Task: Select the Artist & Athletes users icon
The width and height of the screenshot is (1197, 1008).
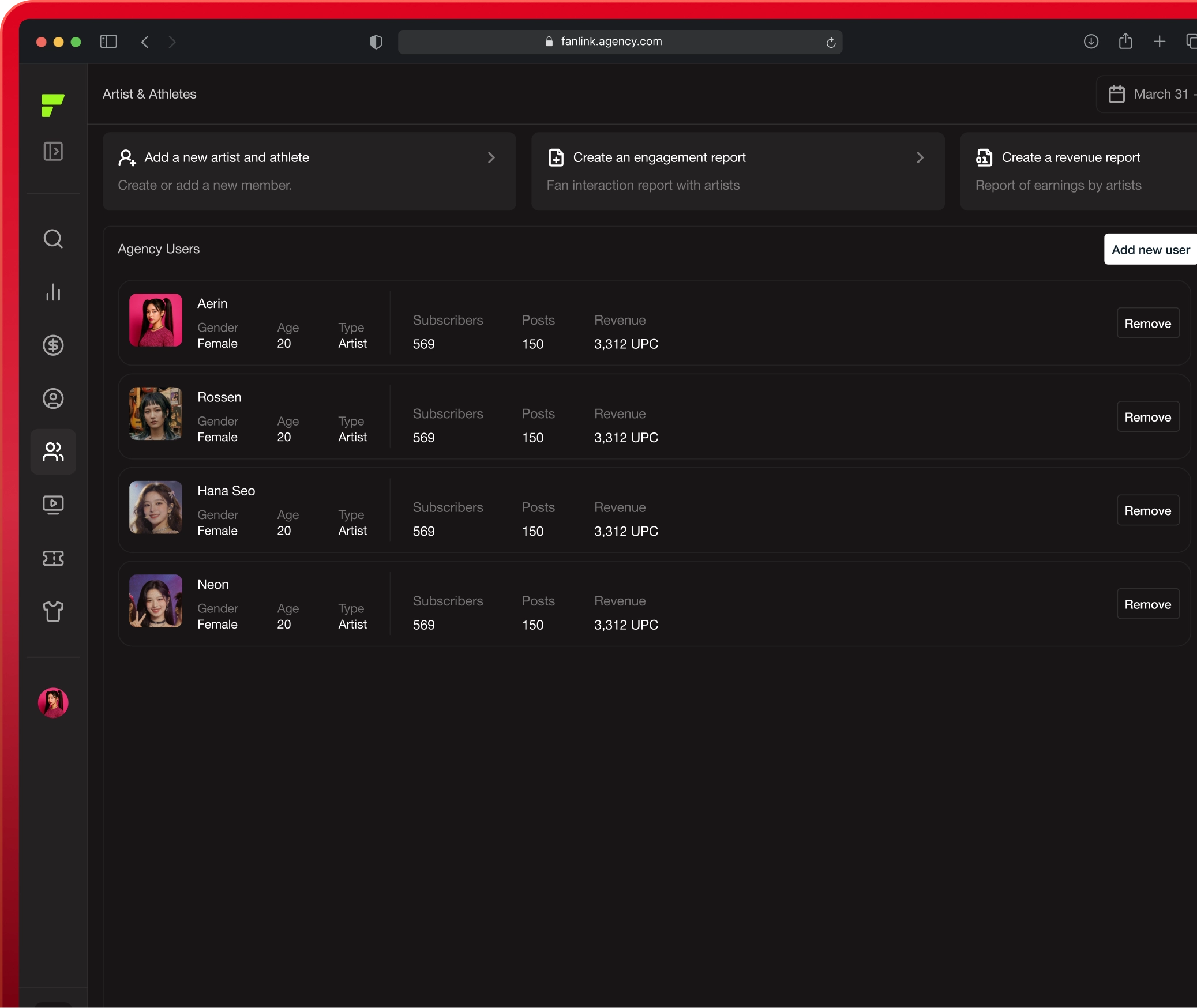Action: pos(53,452)
